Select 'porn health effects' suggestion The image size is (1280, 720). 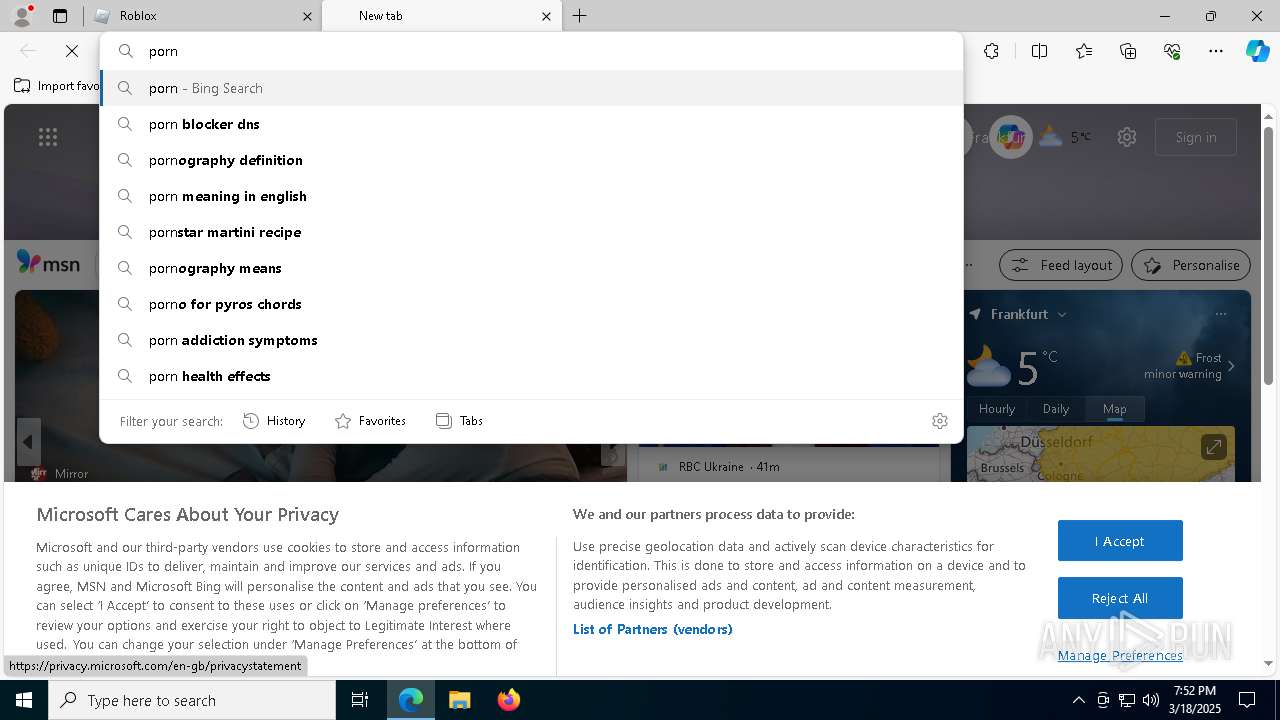531,376
